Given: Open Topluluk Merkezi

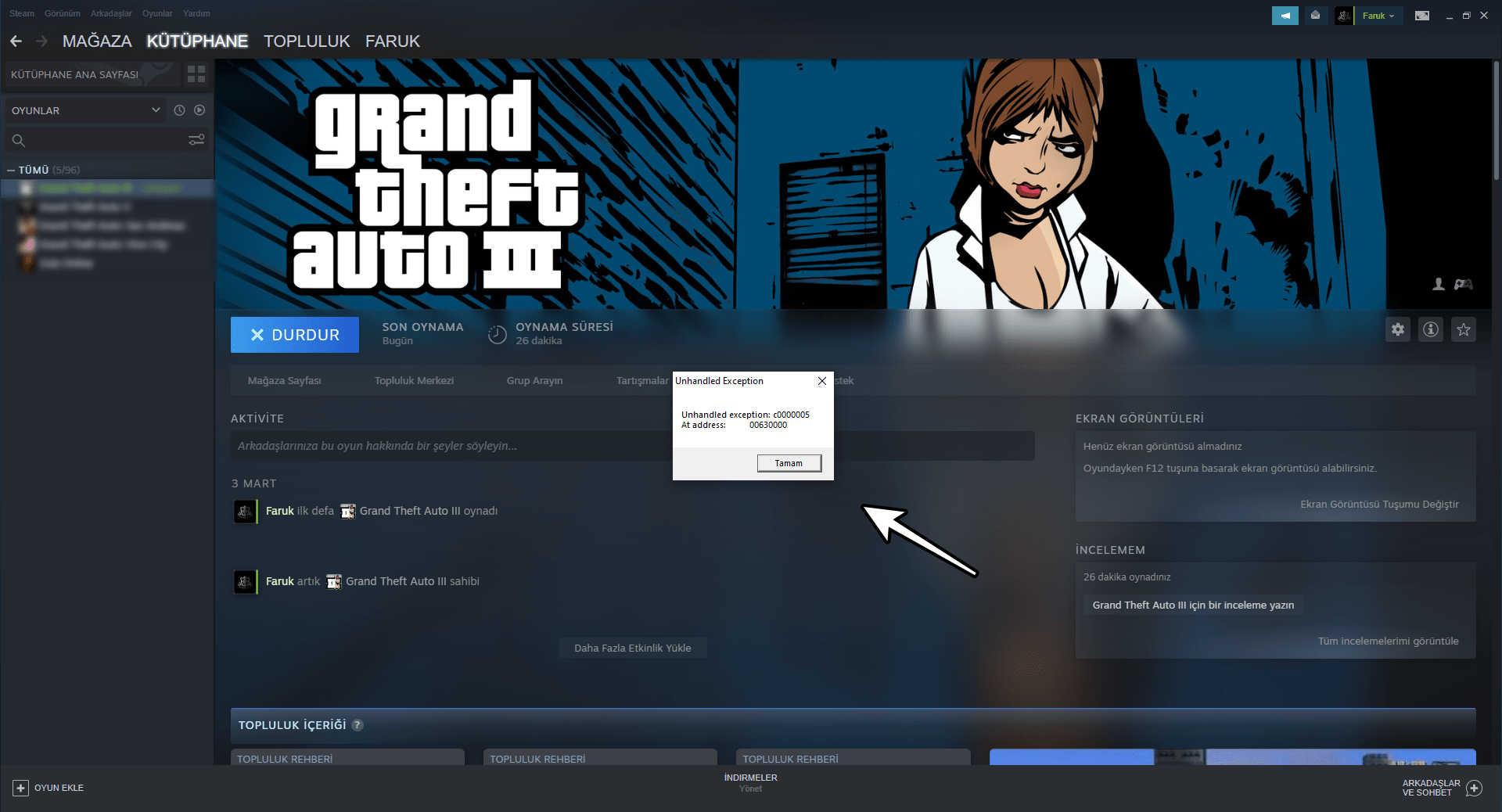Looking at the screenshot, I should click(x=414, y=381).
